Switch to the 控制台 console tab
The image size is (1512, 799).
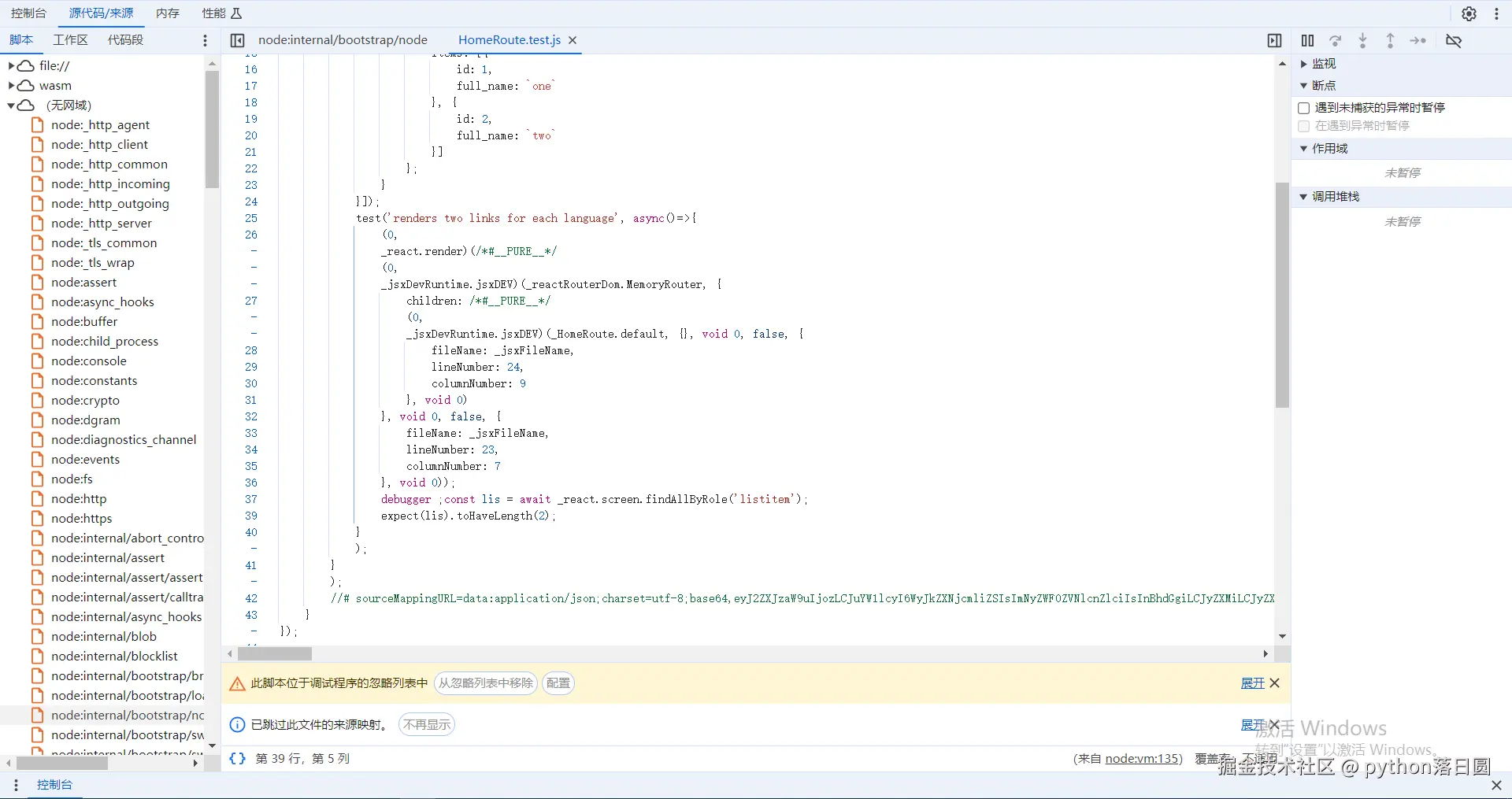[x=28, y=13]
